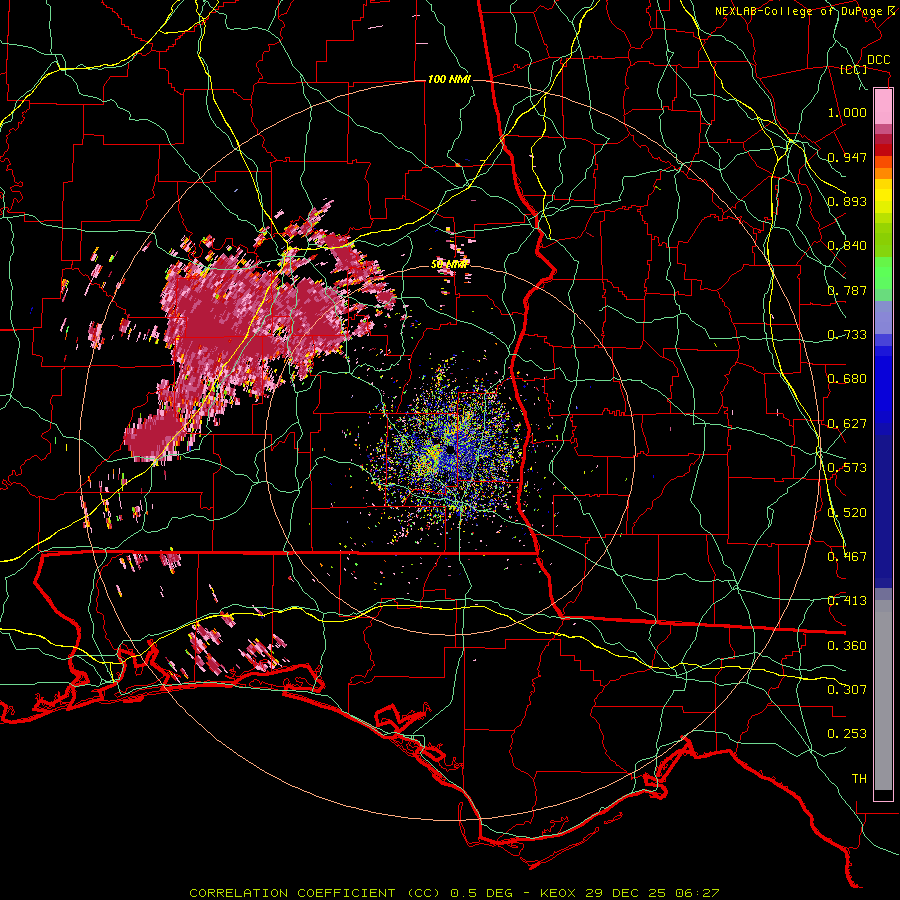
Task: Select the 0.787 scale label
Action: click(x=847, y=290)
